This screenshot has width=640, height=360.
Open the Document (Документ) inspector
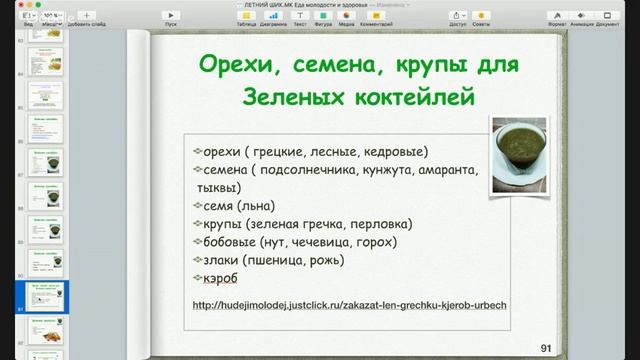607,16
